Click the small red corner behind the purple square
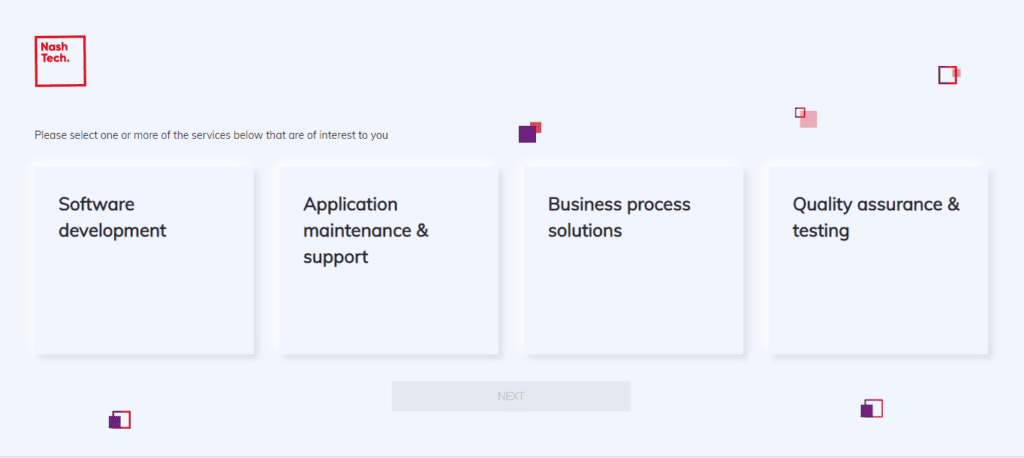 click(537, 126)
